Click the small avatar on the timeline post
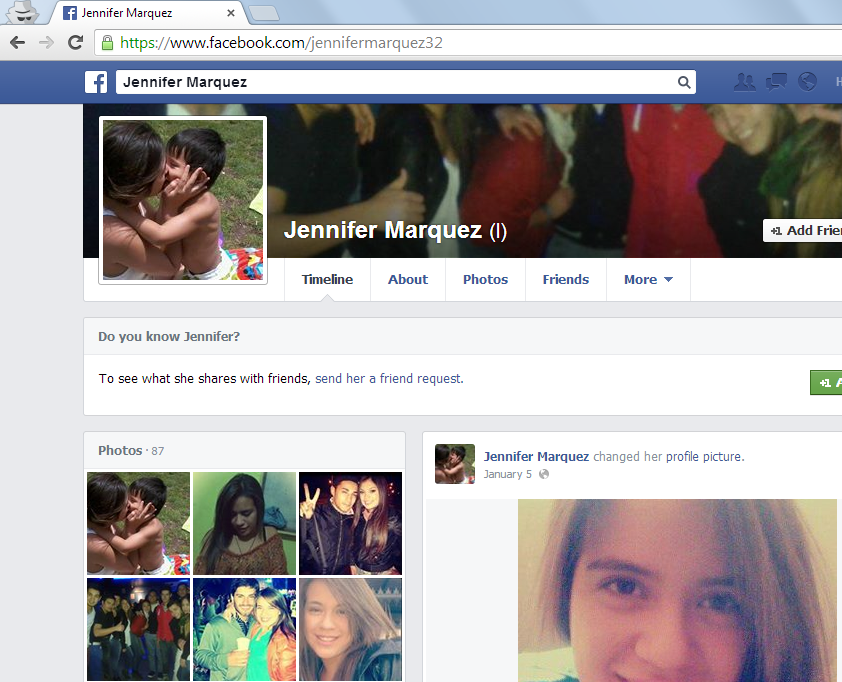Screen dimensions: 842x682 click(x=455, y=464)
